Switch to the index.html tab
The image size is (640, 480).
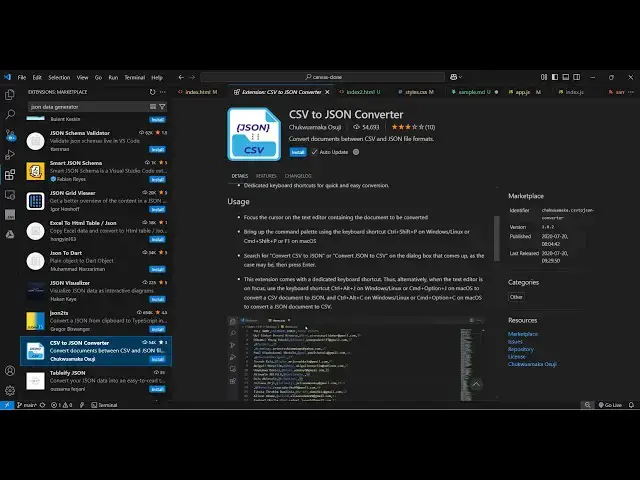pos(198,92)
